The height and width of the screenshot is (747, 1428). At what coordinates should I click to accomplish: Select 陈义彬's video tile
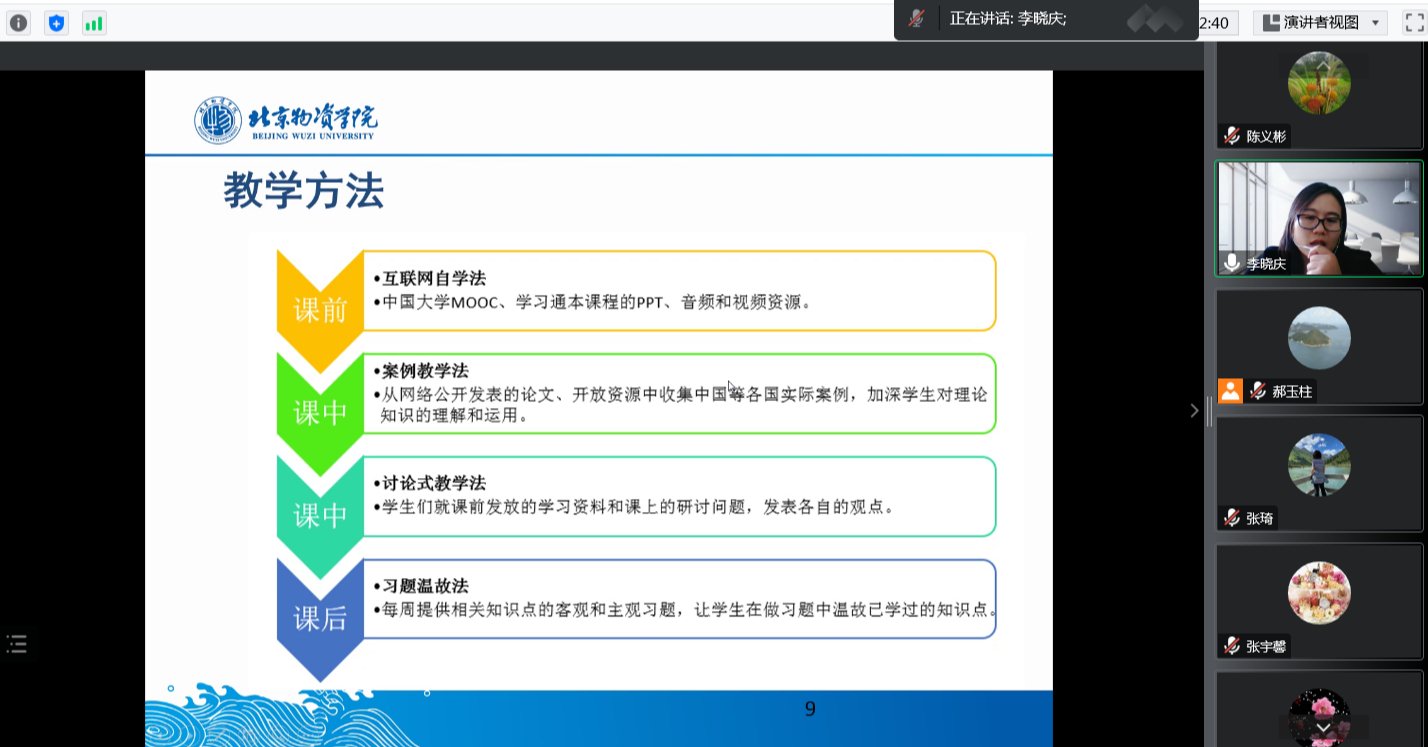tap(1319, 97)
